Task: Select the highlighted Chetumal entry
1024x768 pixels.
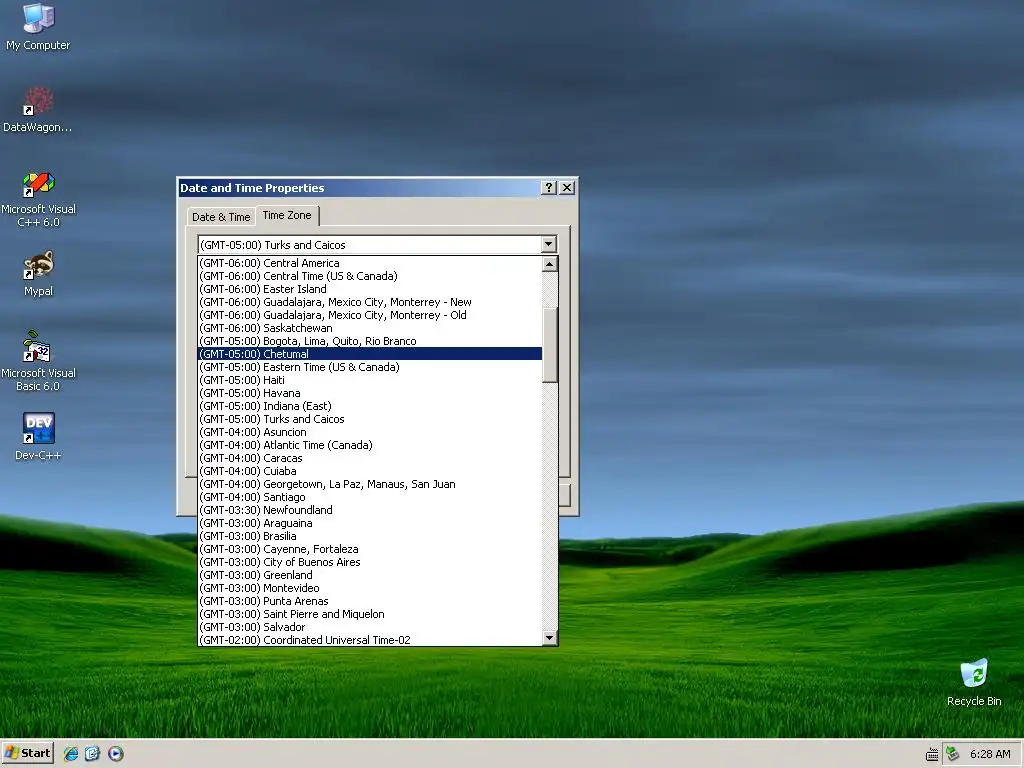Action: [x=370, y=354]
